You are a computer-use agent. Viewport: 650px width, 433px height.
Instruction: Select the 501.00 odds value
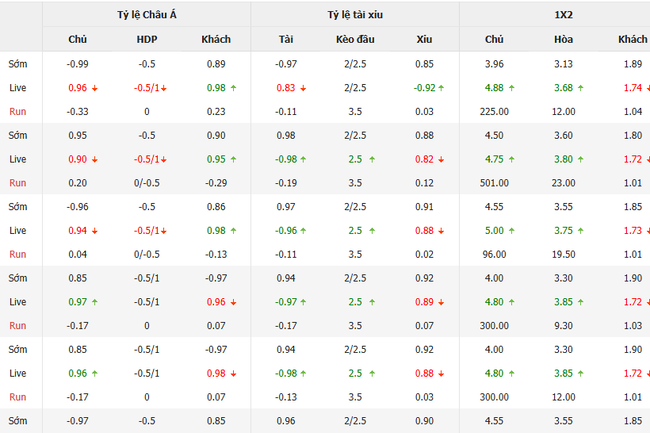(x=493, y=182)
